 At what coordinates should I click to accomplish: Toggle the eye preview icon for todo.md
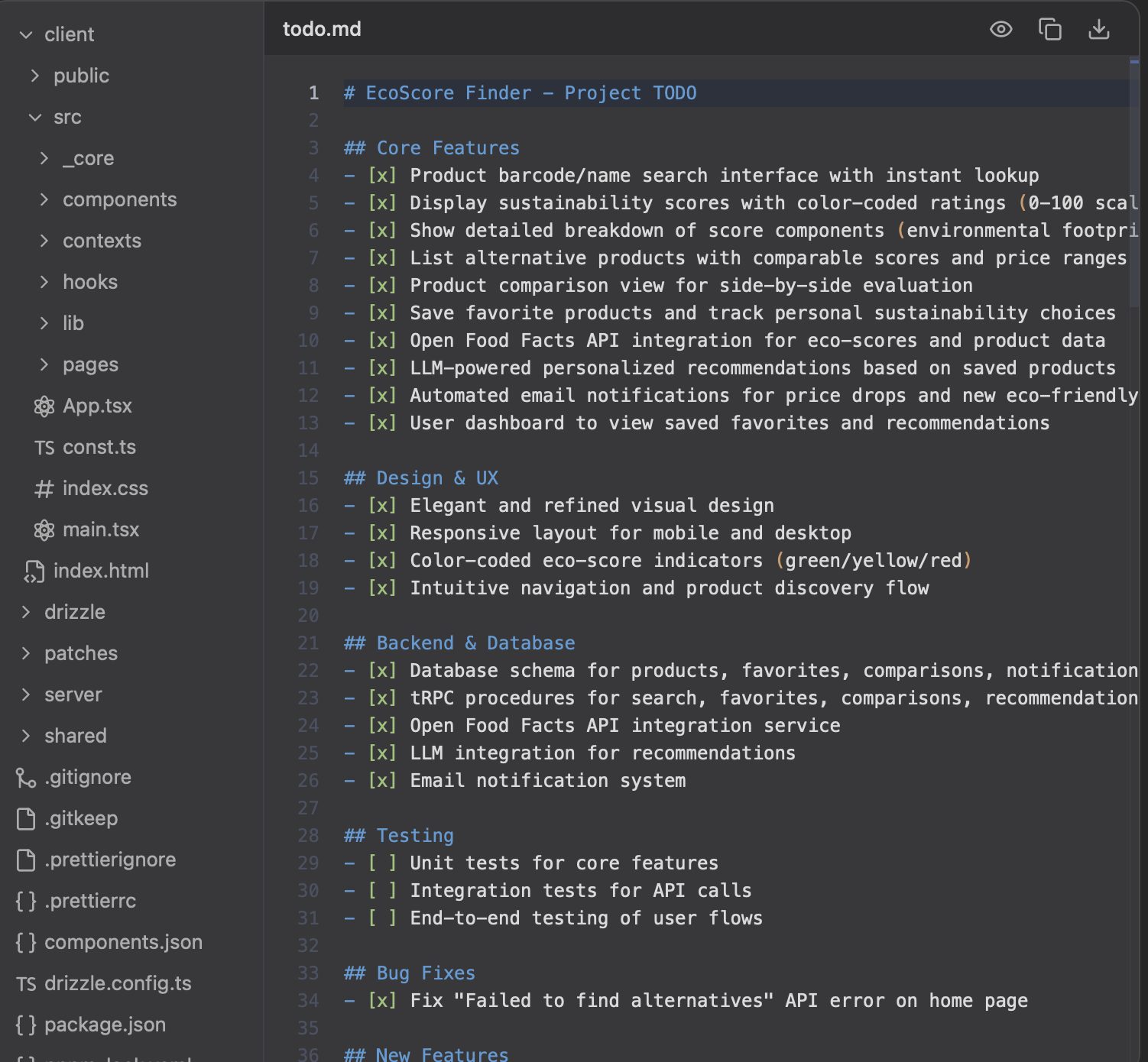click(x=1000, y=30)
